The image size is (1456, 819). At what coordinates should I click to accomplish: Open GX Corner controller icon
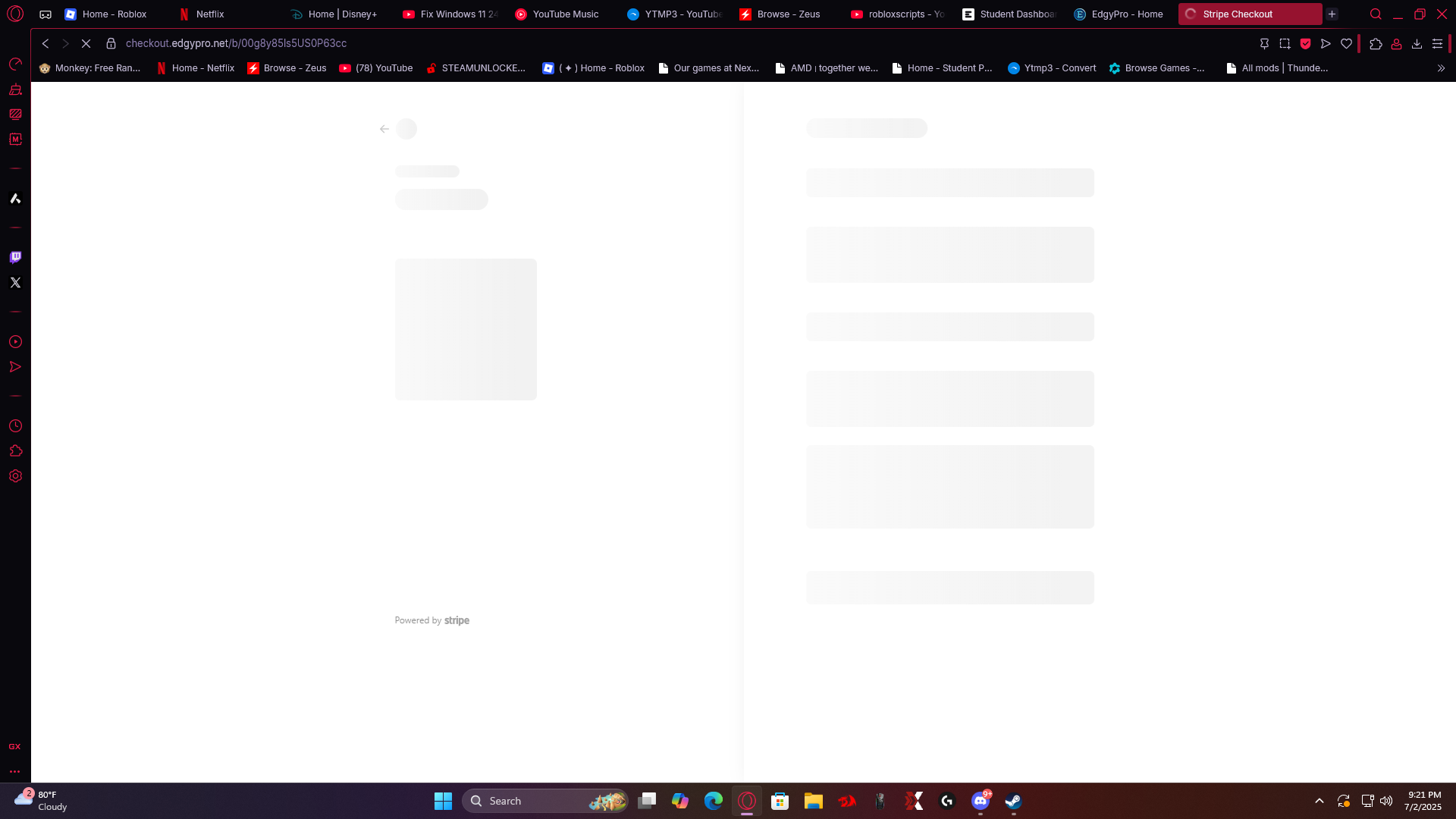tap(45, 14)
